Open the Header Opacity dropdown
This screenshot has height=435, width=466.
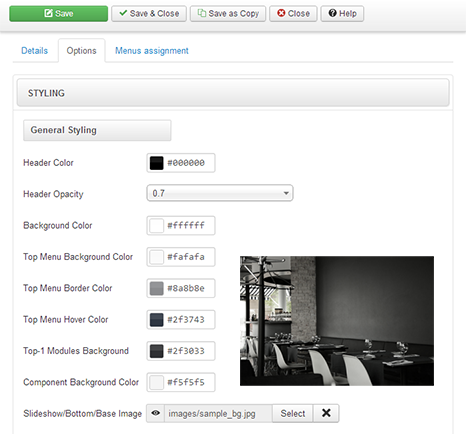[x=220, y=193]
